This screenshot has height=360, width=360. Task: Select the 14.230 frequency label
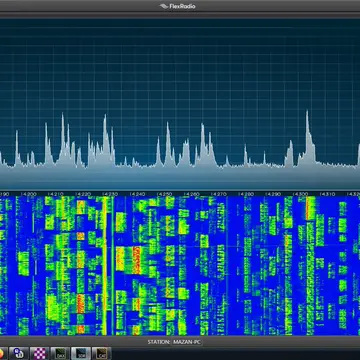[x=110, y=194]
